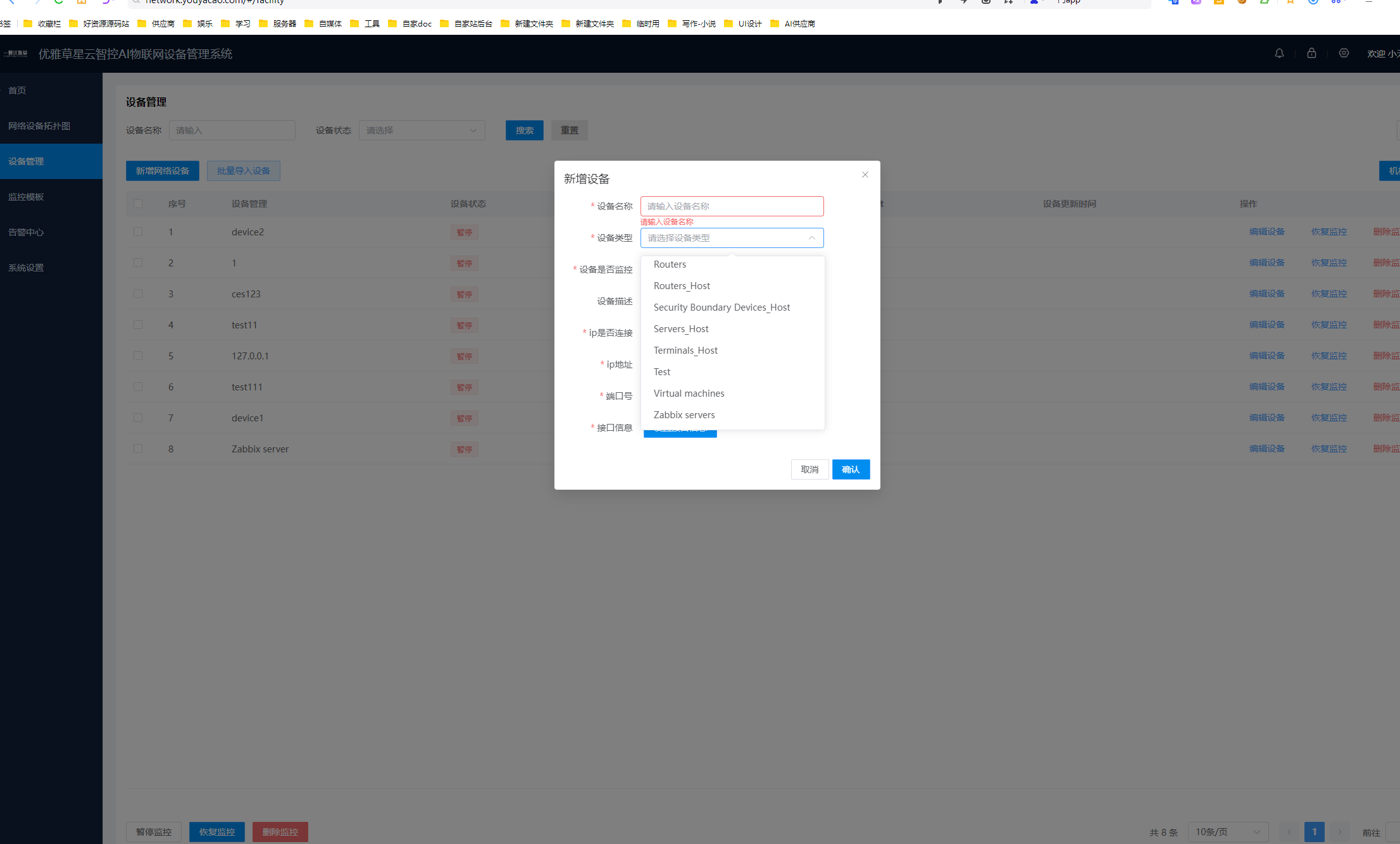
Task: Click the 取消 button
Action: point(809,469)
